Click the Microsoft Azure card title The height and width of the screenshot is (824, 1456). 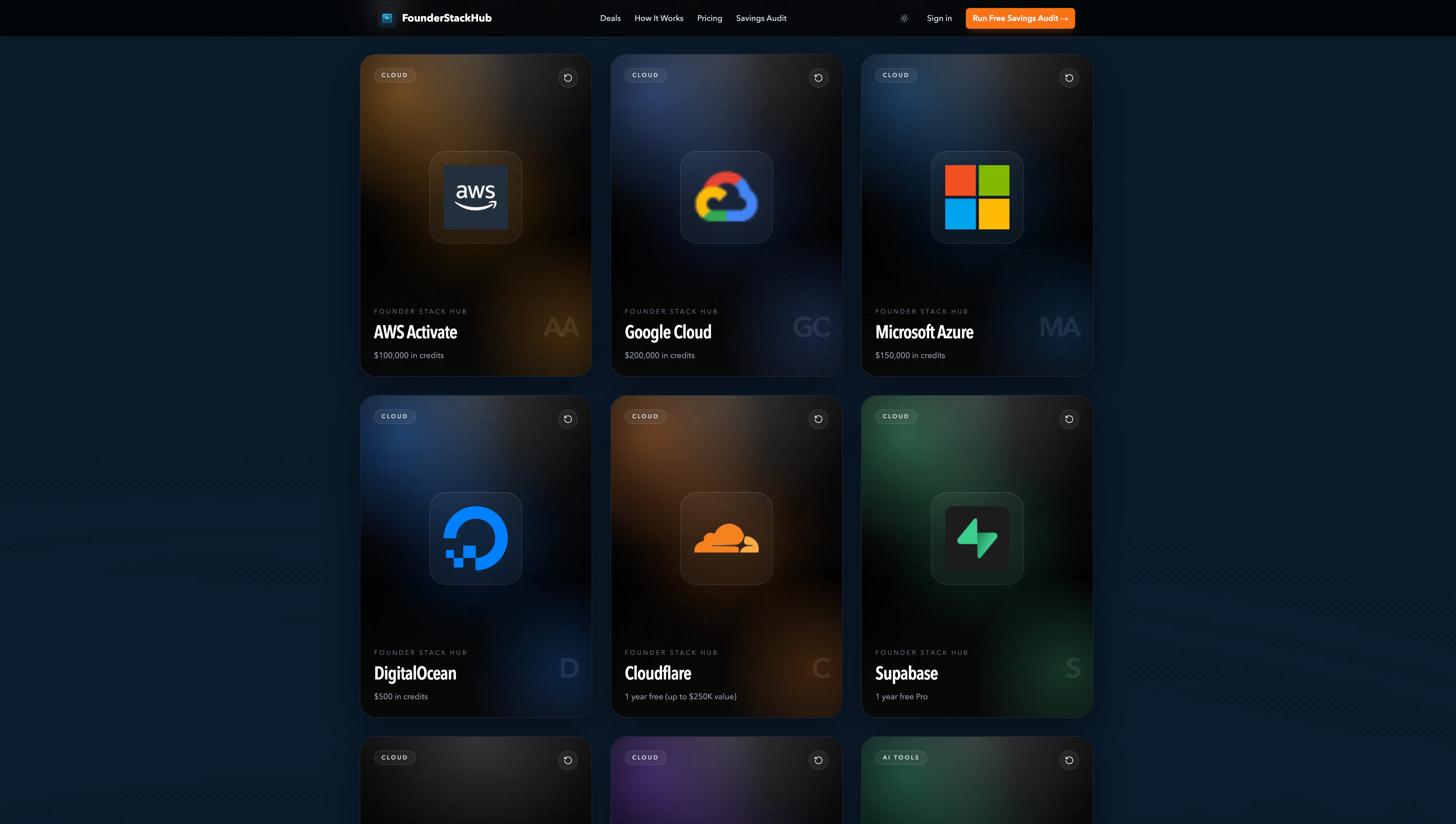(924, 332)
